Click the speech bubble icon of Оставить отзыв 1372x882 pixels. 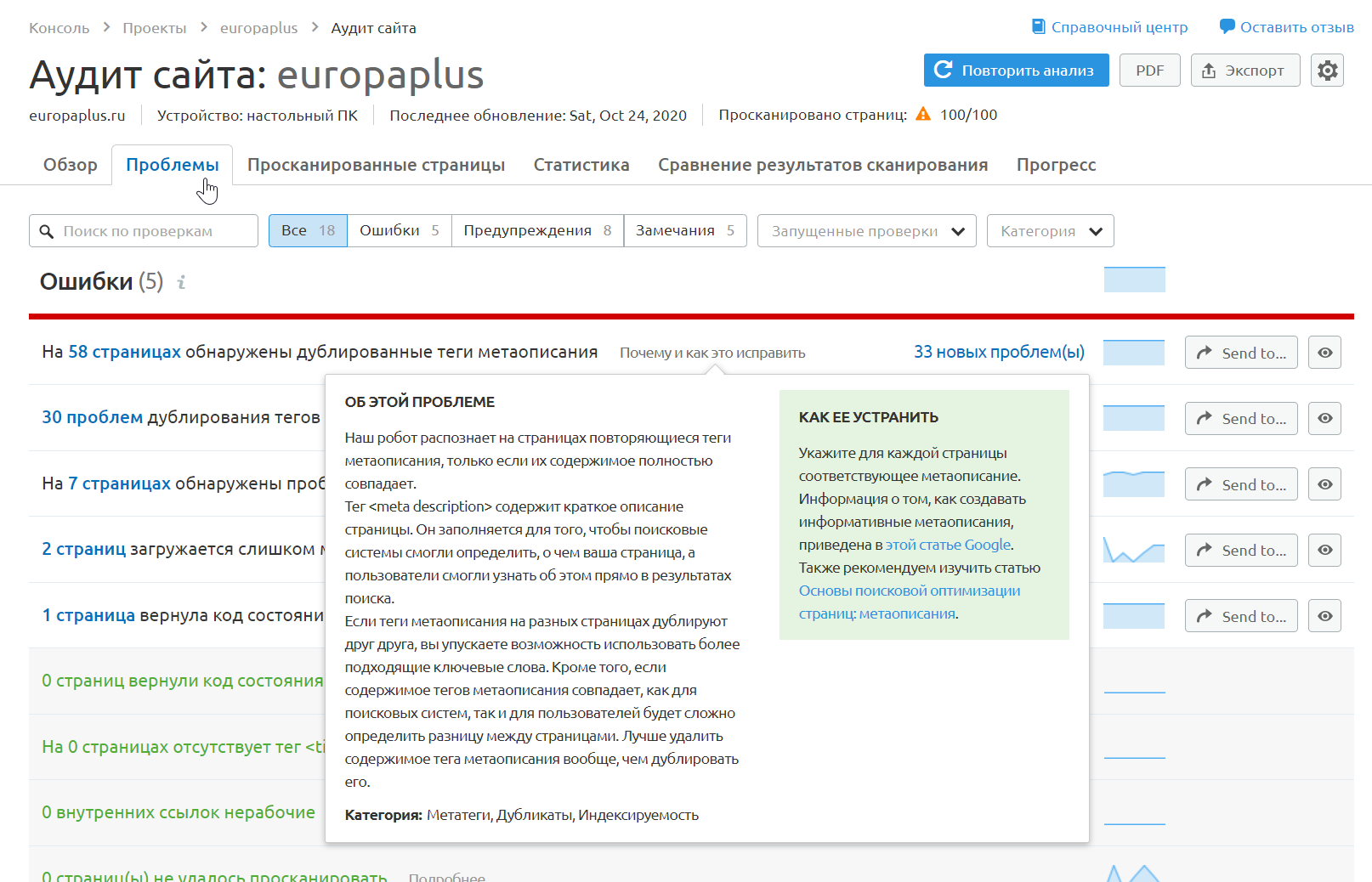coord(1227,27)
